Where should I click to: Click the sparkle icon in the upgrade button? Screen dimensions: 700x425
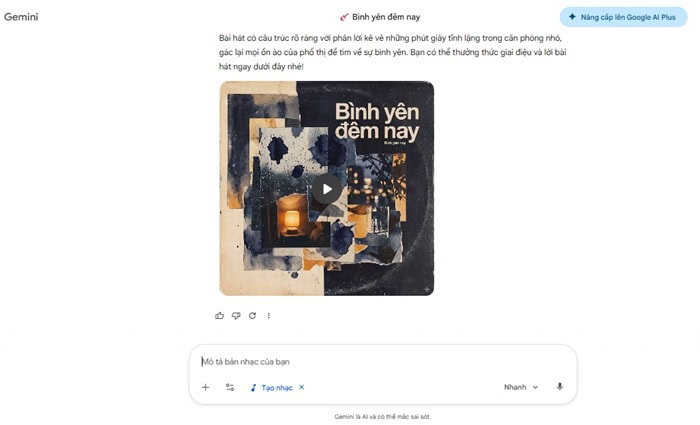(x=572, y=17)
